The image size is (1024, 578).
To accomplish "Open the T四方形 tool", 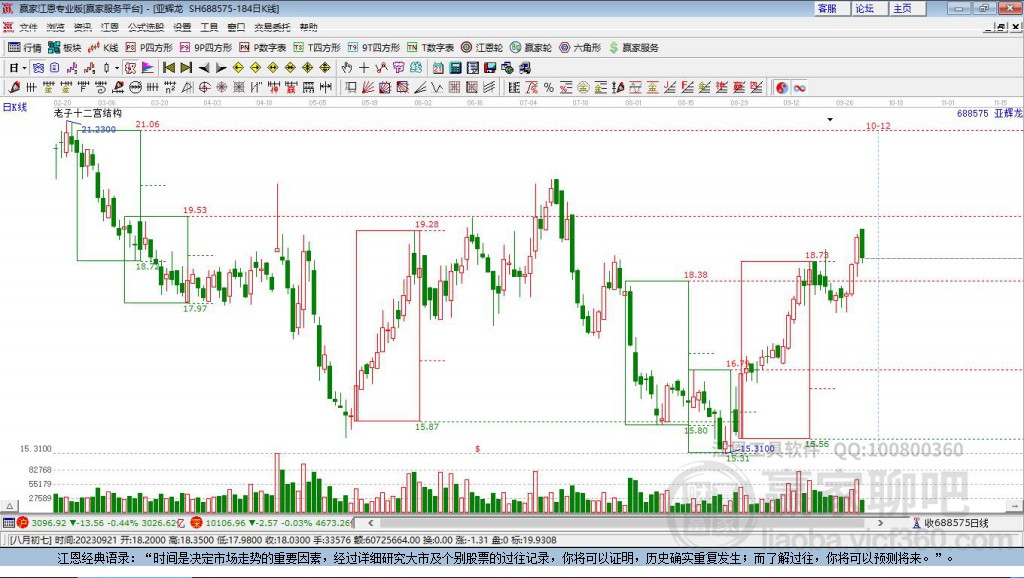I will point(317,48).
